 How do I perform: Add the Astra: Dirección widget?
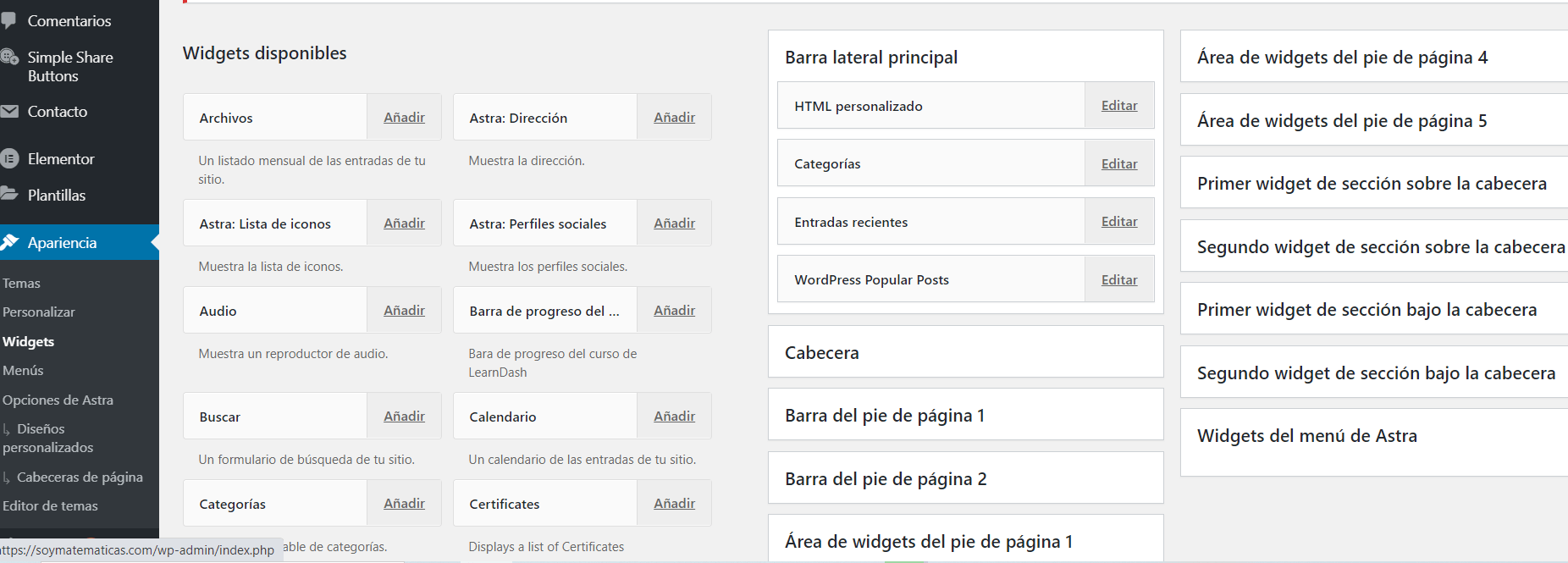pos(674,117)
